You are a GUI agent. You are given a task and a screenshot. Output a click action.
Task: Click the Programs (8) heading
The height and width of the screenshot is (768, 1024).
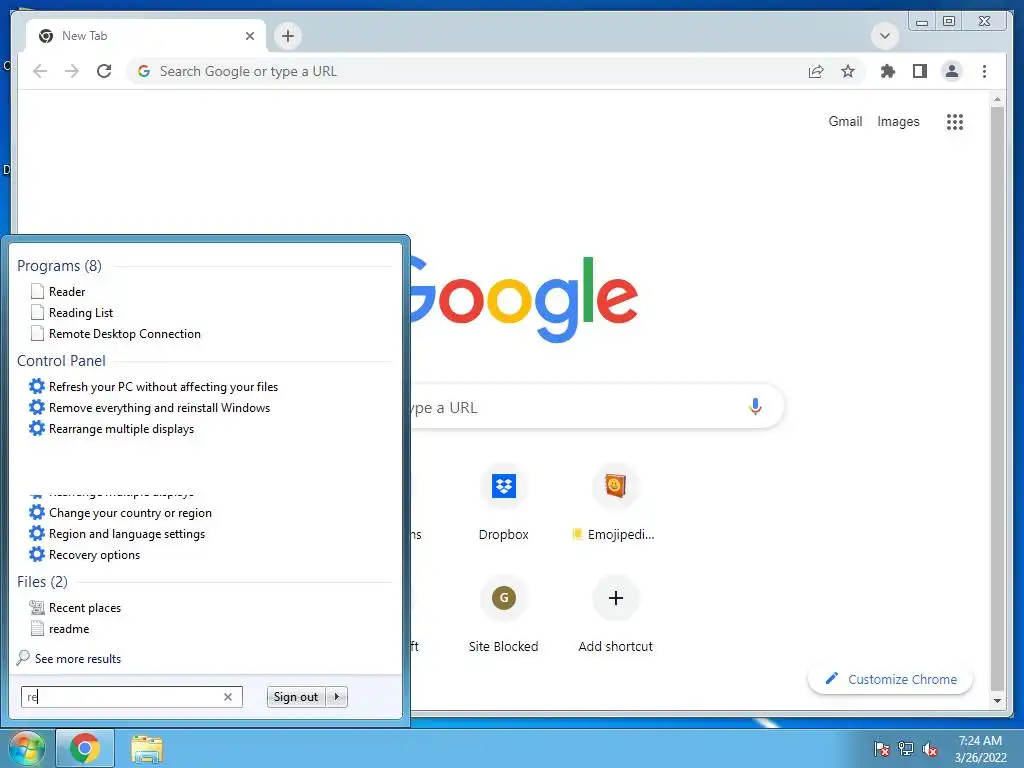pyautogui.click(x=59, y=266)
